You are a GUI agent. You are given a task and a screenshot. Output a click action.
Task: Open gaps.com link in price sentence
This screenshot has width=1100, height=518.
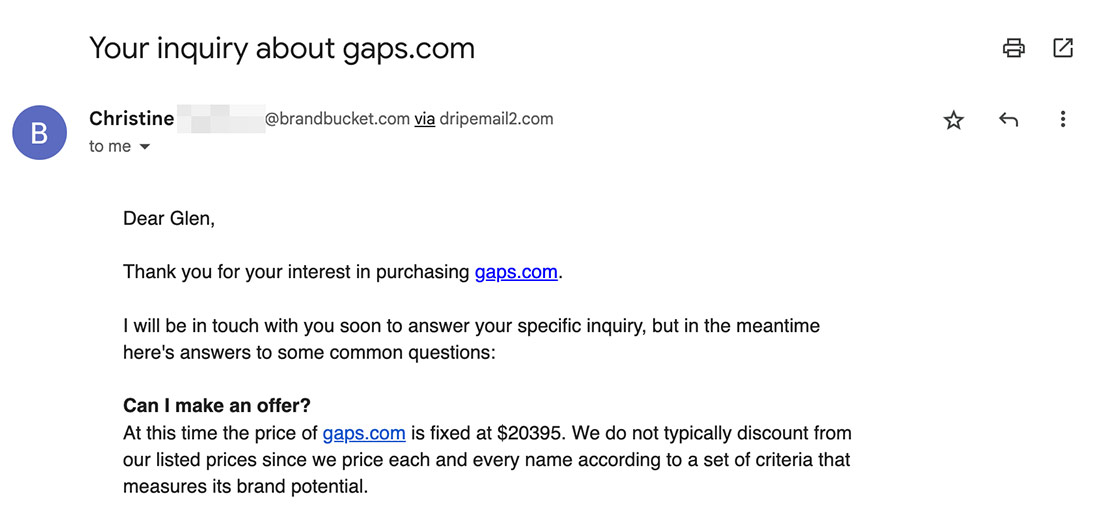pos(364,433)
